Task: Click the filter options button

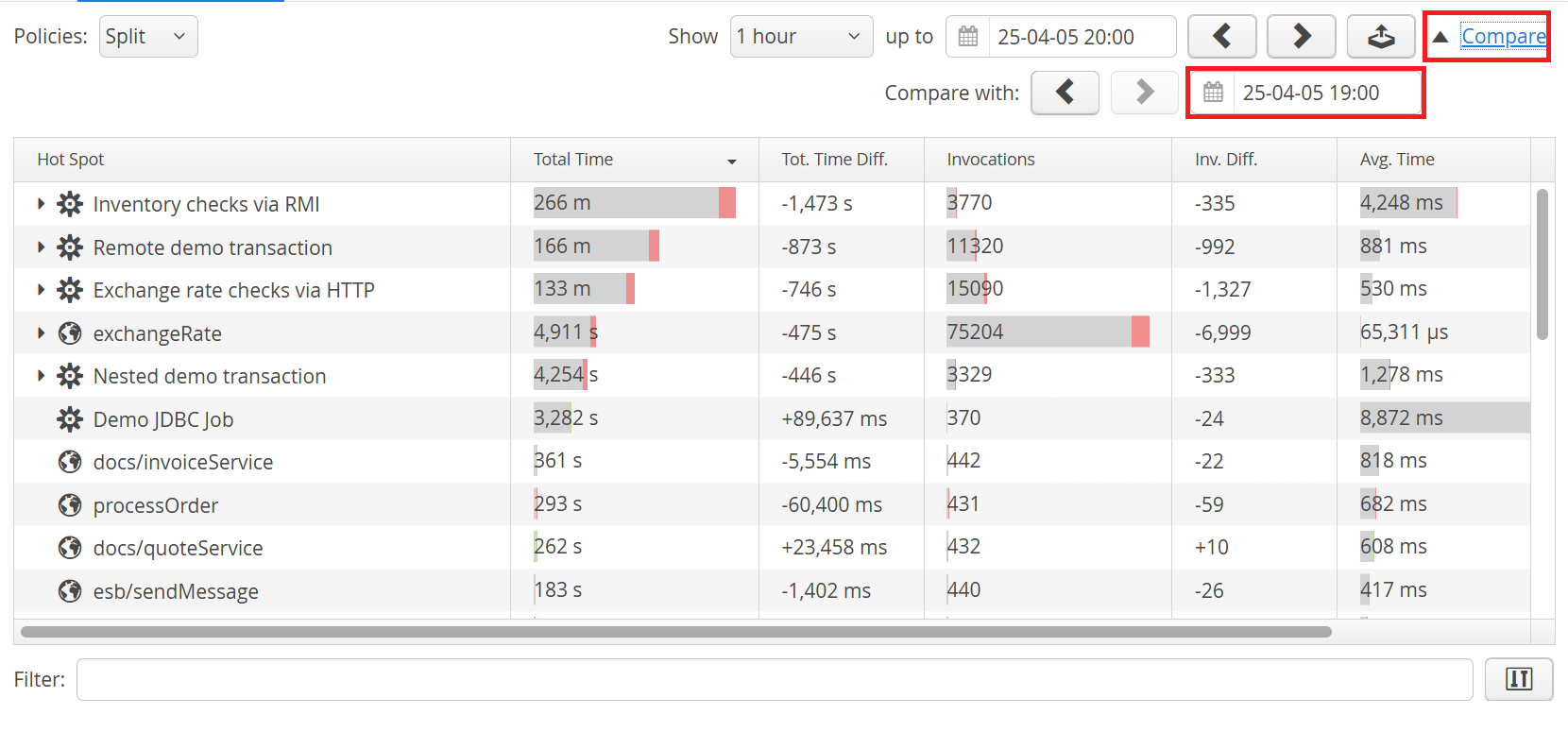Action: coord(1518,679)
